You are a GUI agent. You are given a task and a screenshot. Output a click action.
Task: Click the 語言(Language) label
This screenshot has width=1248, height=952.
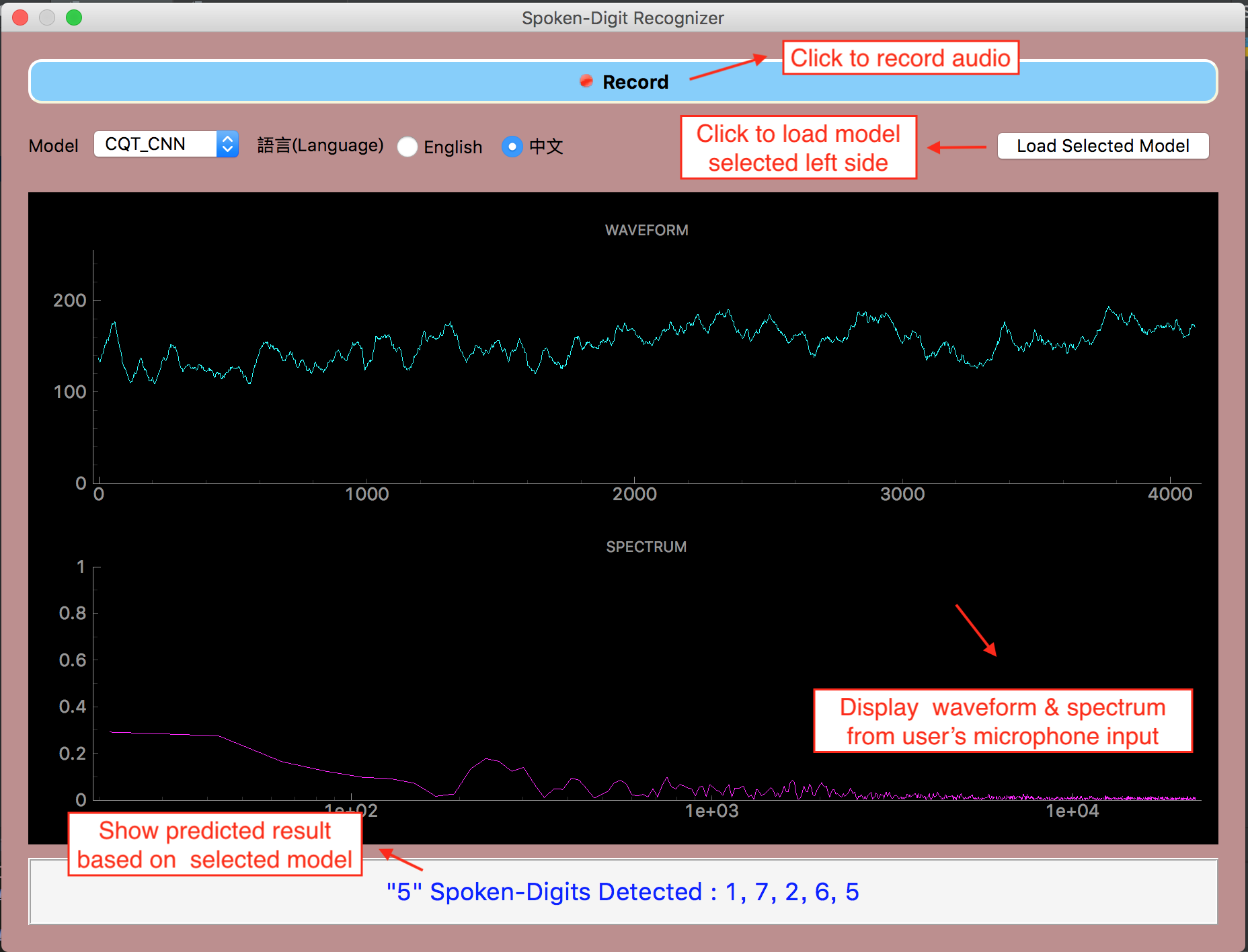321,145
